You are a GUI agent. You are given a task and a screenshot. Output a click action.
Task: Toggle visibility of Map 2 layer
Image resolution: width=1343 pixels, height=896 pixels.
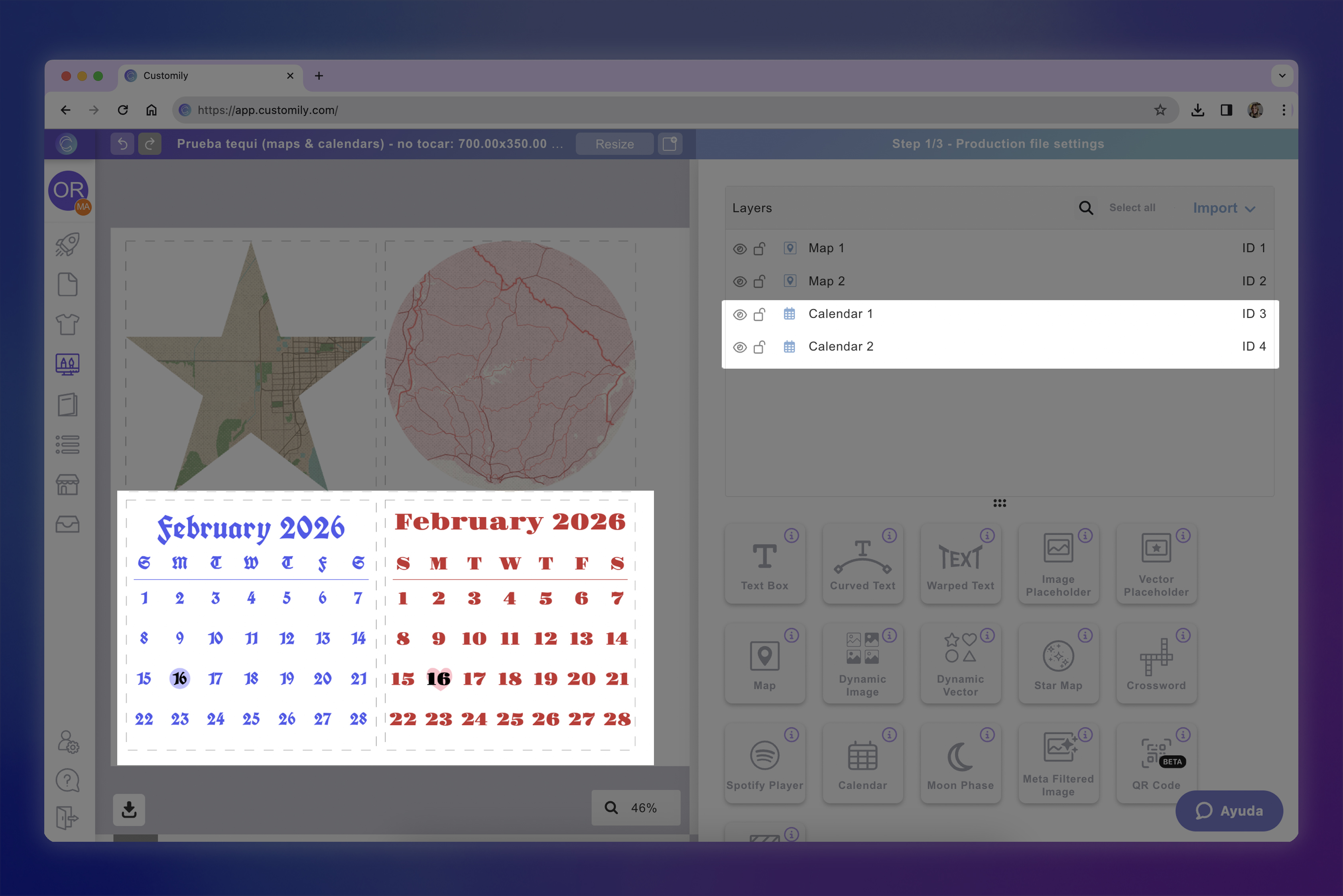coord(739,281)
